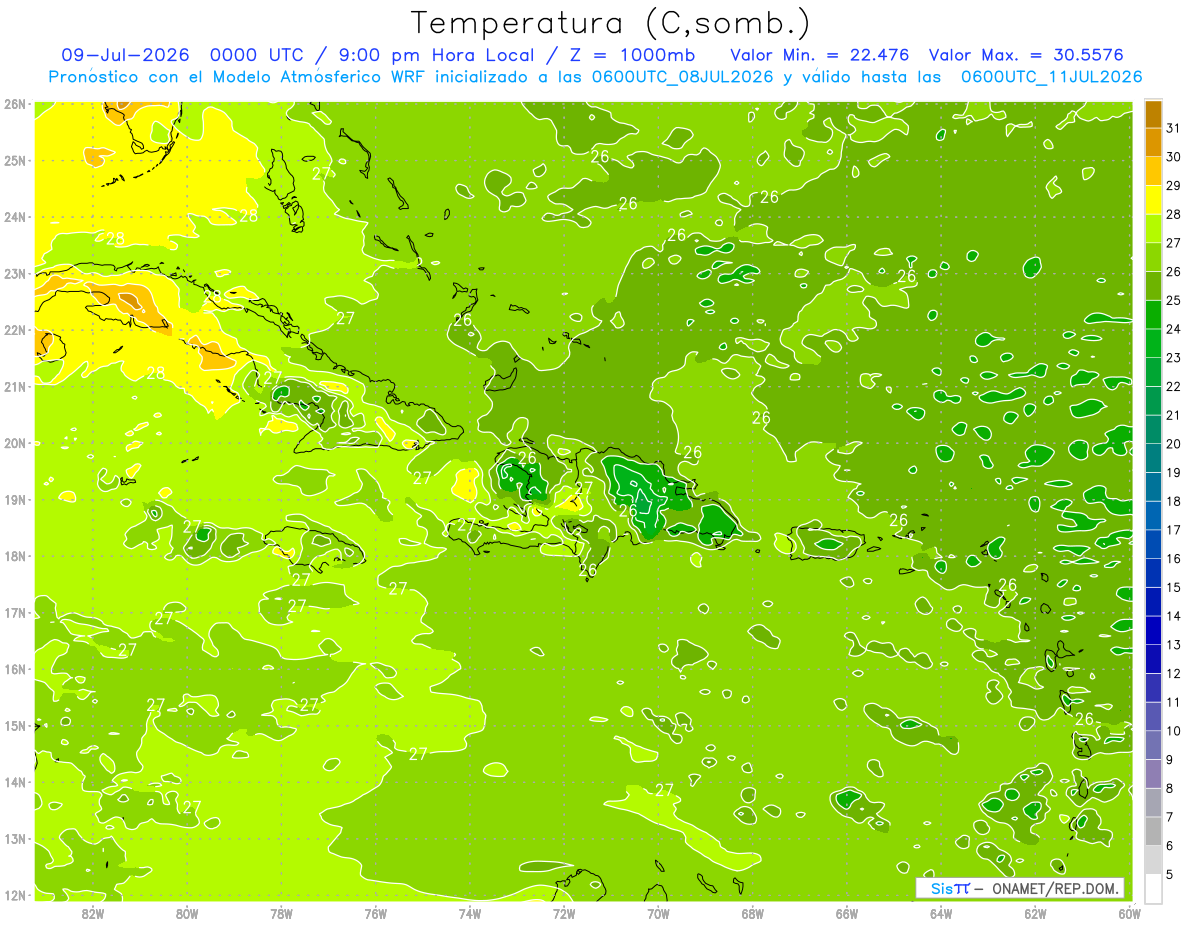The height and width of the screenshot is (927, 1200).
Task: Click gray color bar swatch between 6 and 7
Action: coord(1153,830)
